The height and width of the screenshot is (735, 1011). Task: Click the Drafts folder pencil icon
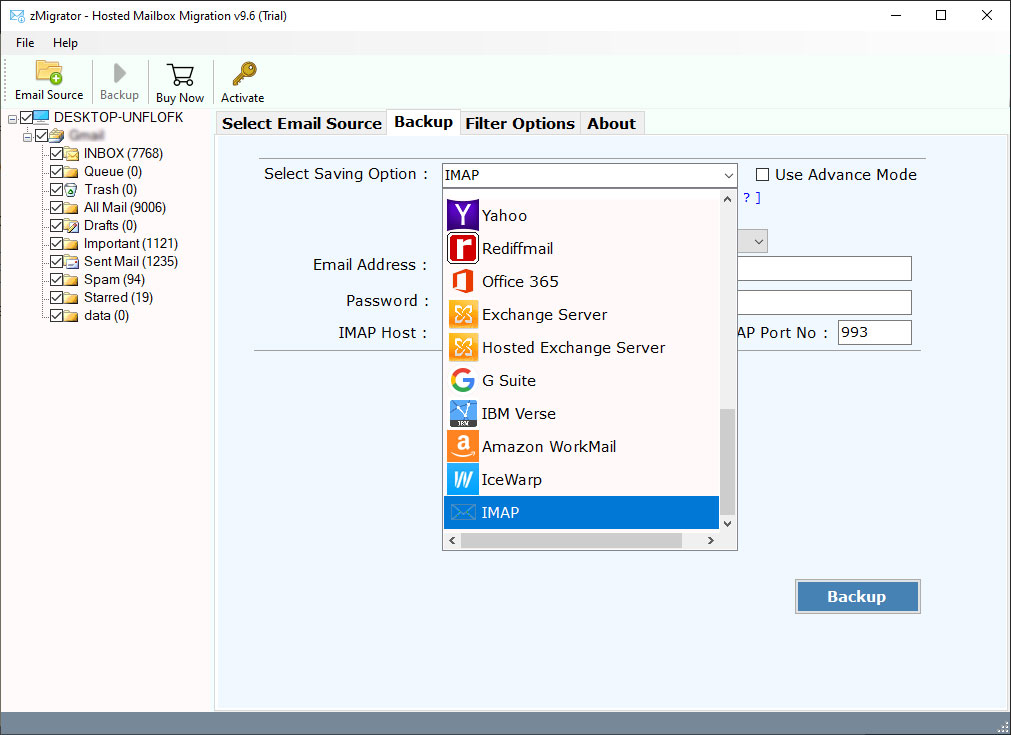[x=72, y=226]
